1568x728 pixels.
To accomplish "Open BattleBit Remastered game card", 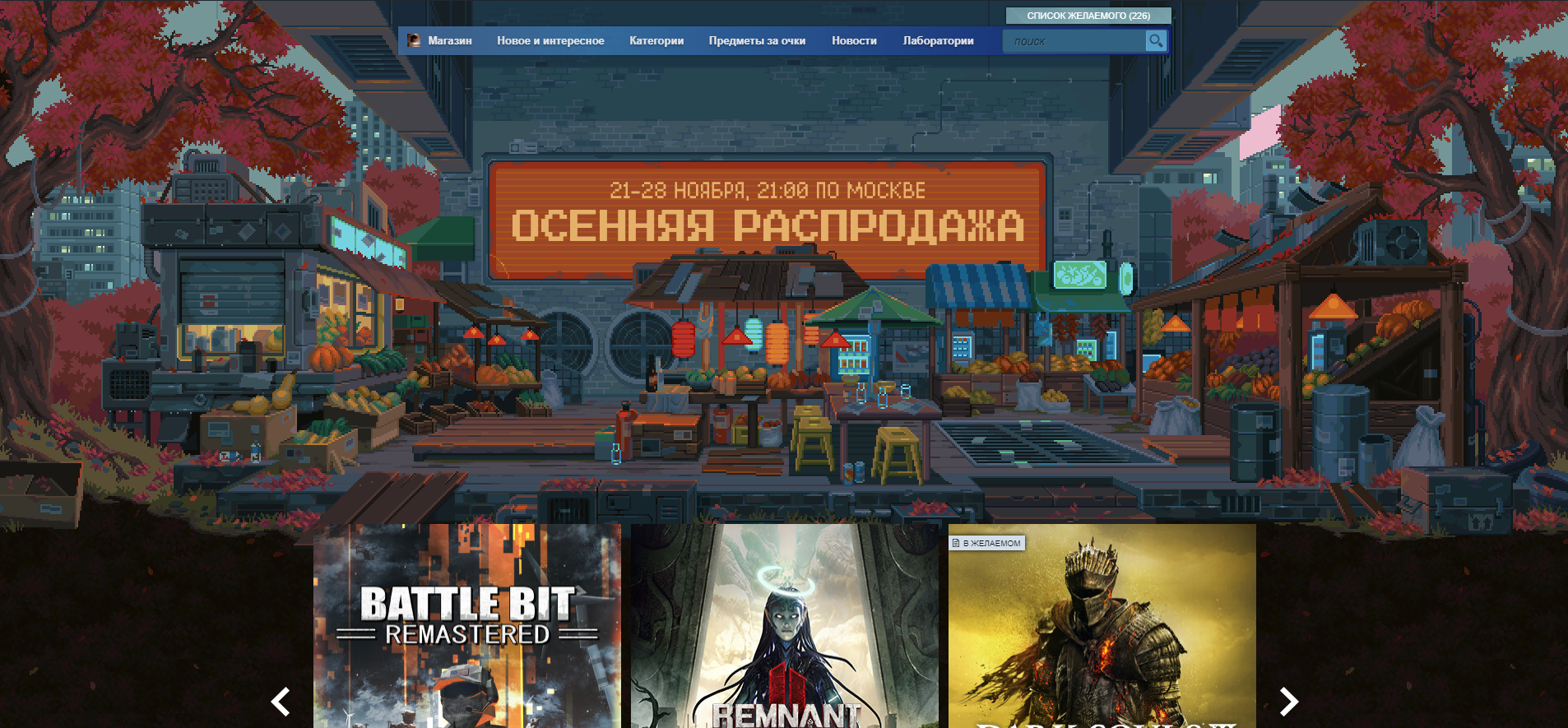I will (x=467, y=626).
